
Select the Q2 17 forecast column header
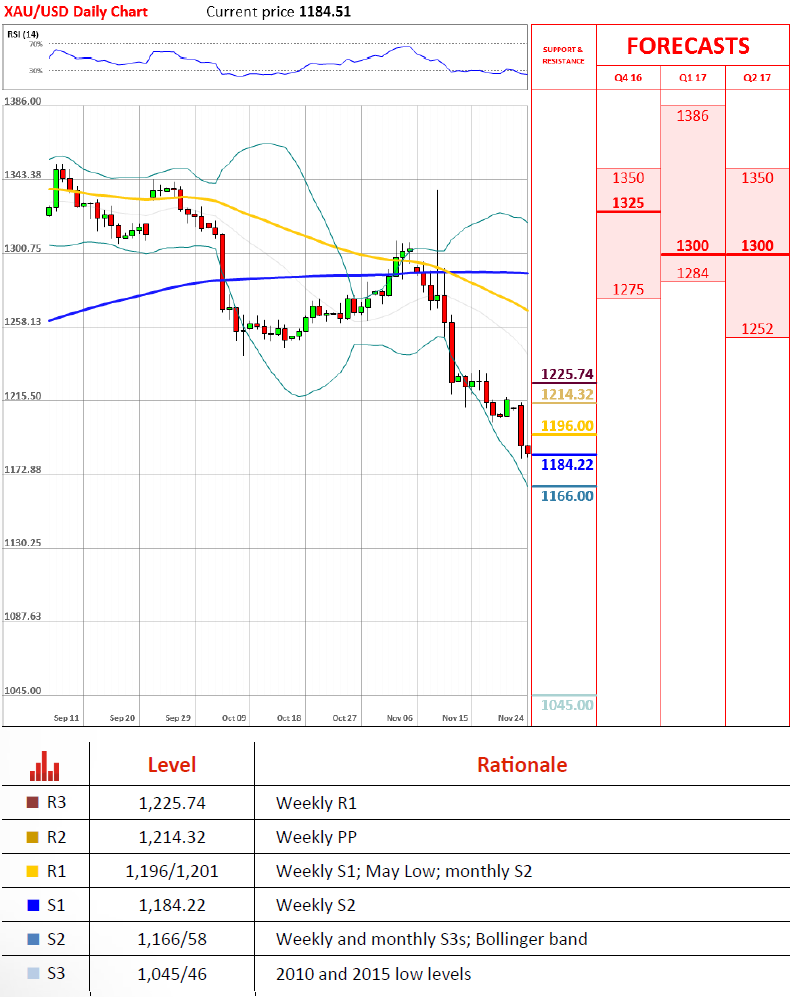[757, 78]
